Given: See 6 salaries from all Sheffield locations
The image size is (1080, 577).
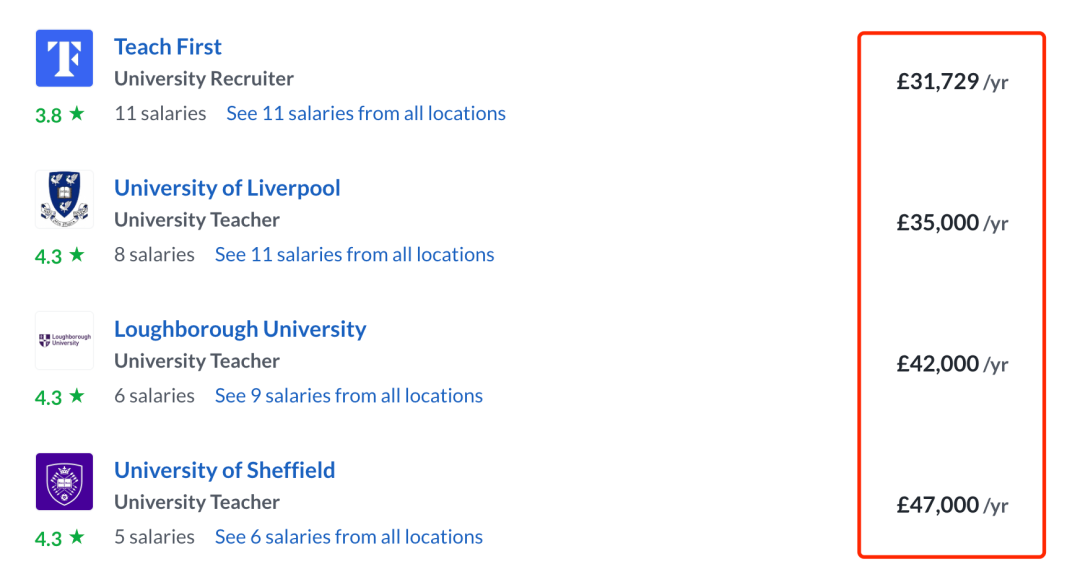Looking at the screenshot, I should point(349,536).
